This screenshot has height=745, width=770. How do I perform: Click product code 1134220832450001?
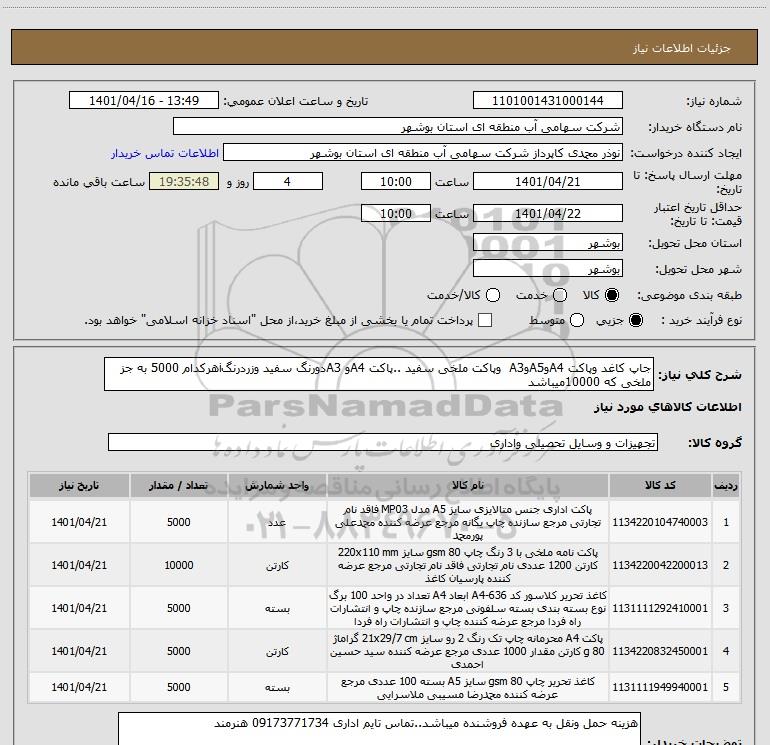click(x=660, y=651)
